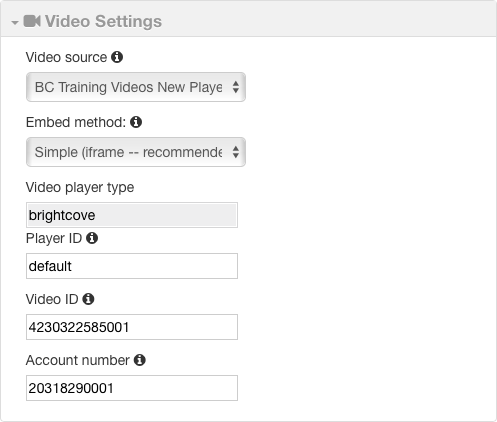This screenshot has height=422, width=497.
Task: Click into the Video ID input field
Action: point(132,327)
